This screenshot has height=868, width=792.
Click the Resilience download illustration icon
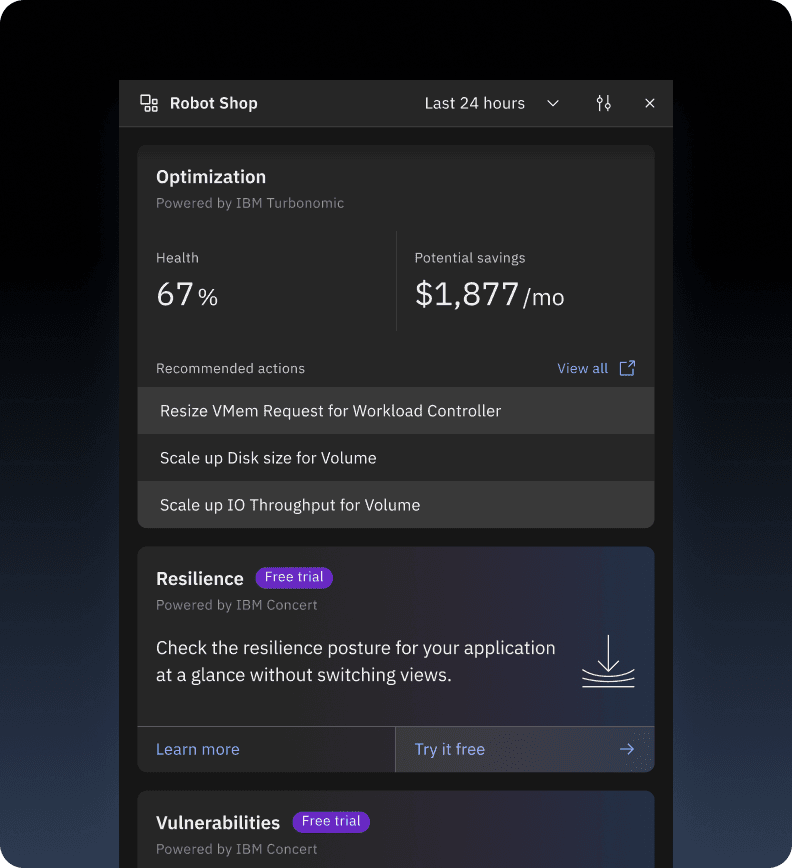[x=608, y=662]
